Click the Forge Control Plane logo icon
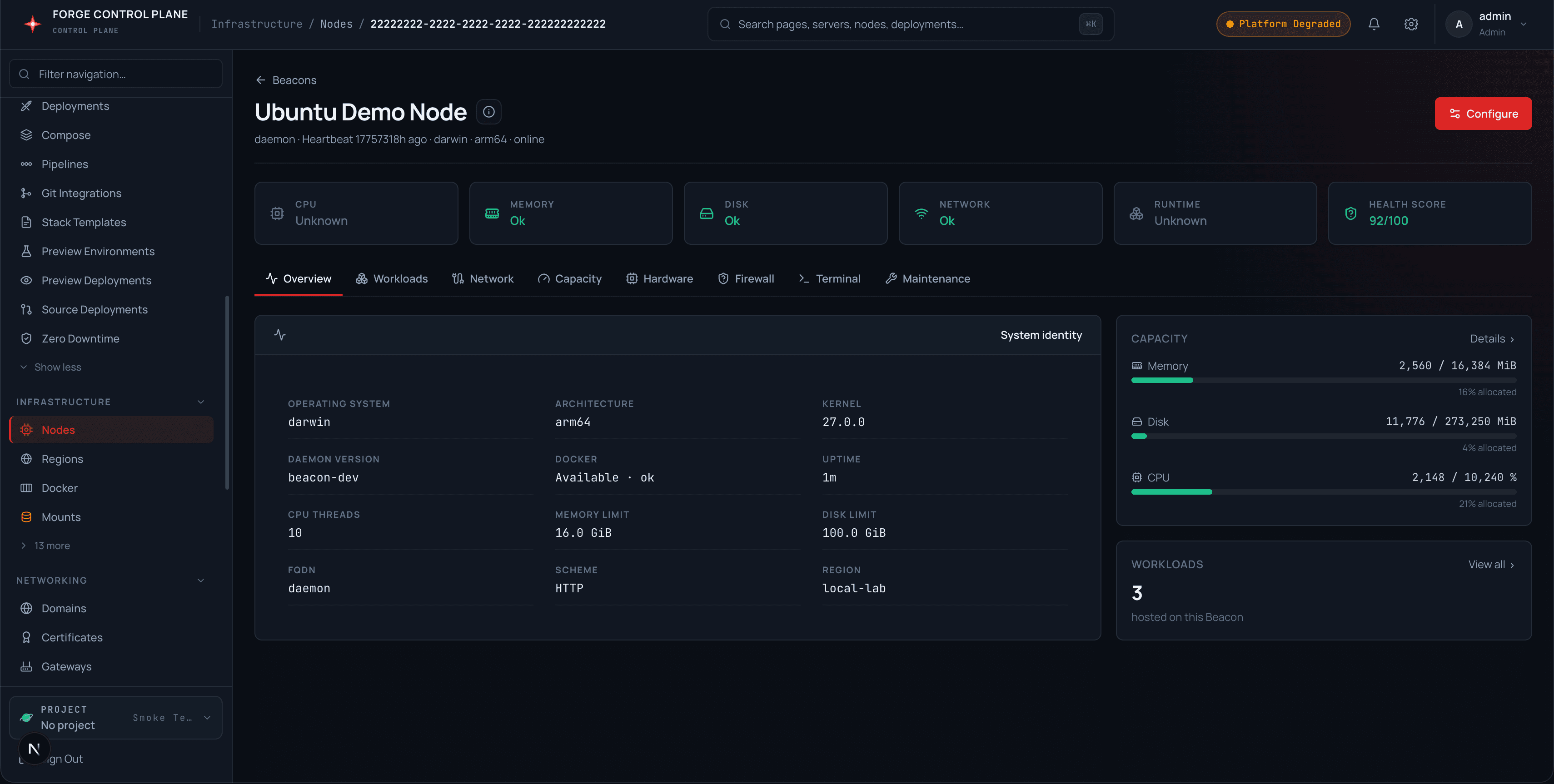 coord(32,24)
